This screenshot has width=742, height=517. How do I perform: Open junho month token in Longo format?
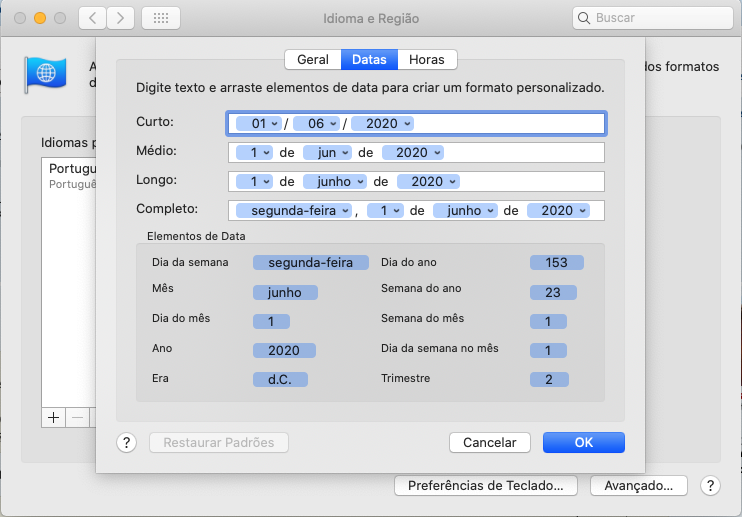335,182
